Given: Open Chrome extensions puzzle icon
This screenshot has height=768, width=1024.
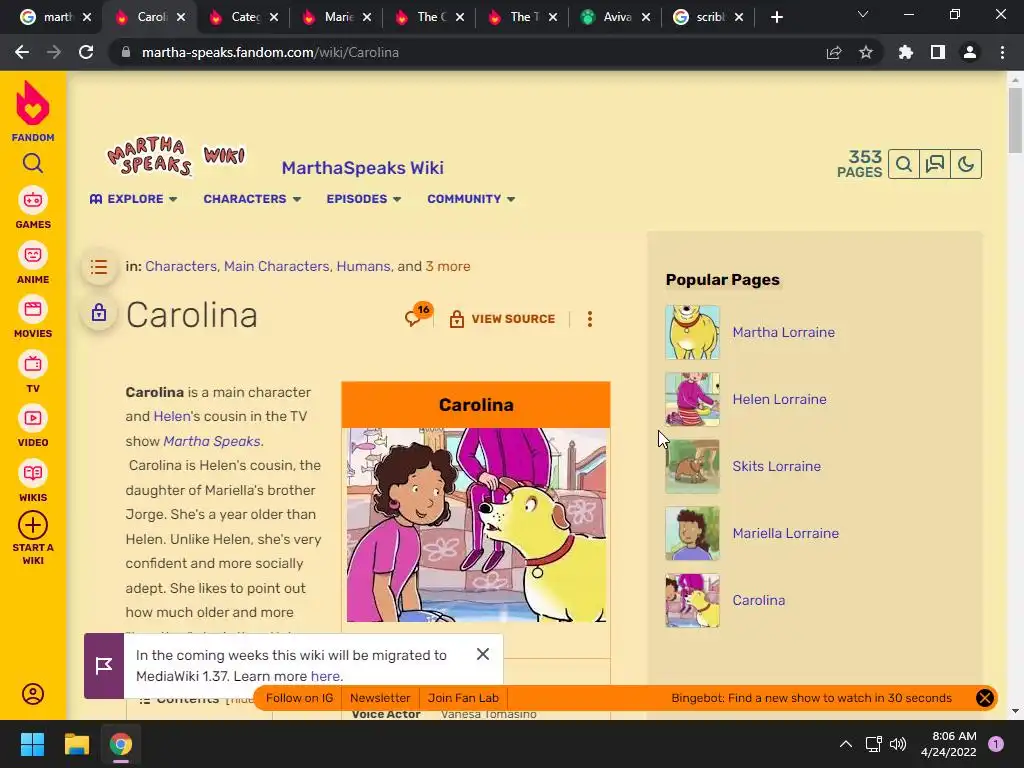Looking at the screenshot, I should (905, 52).
